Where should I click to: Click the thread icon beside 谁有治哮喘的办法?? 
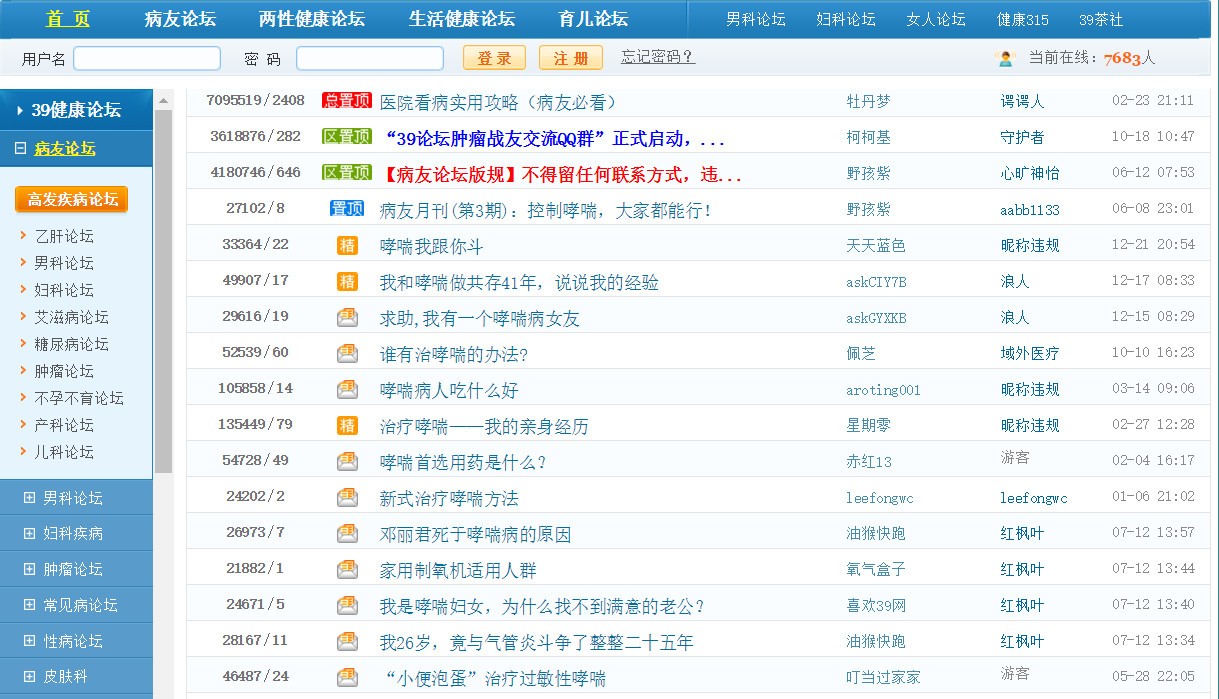pos(347,353)
